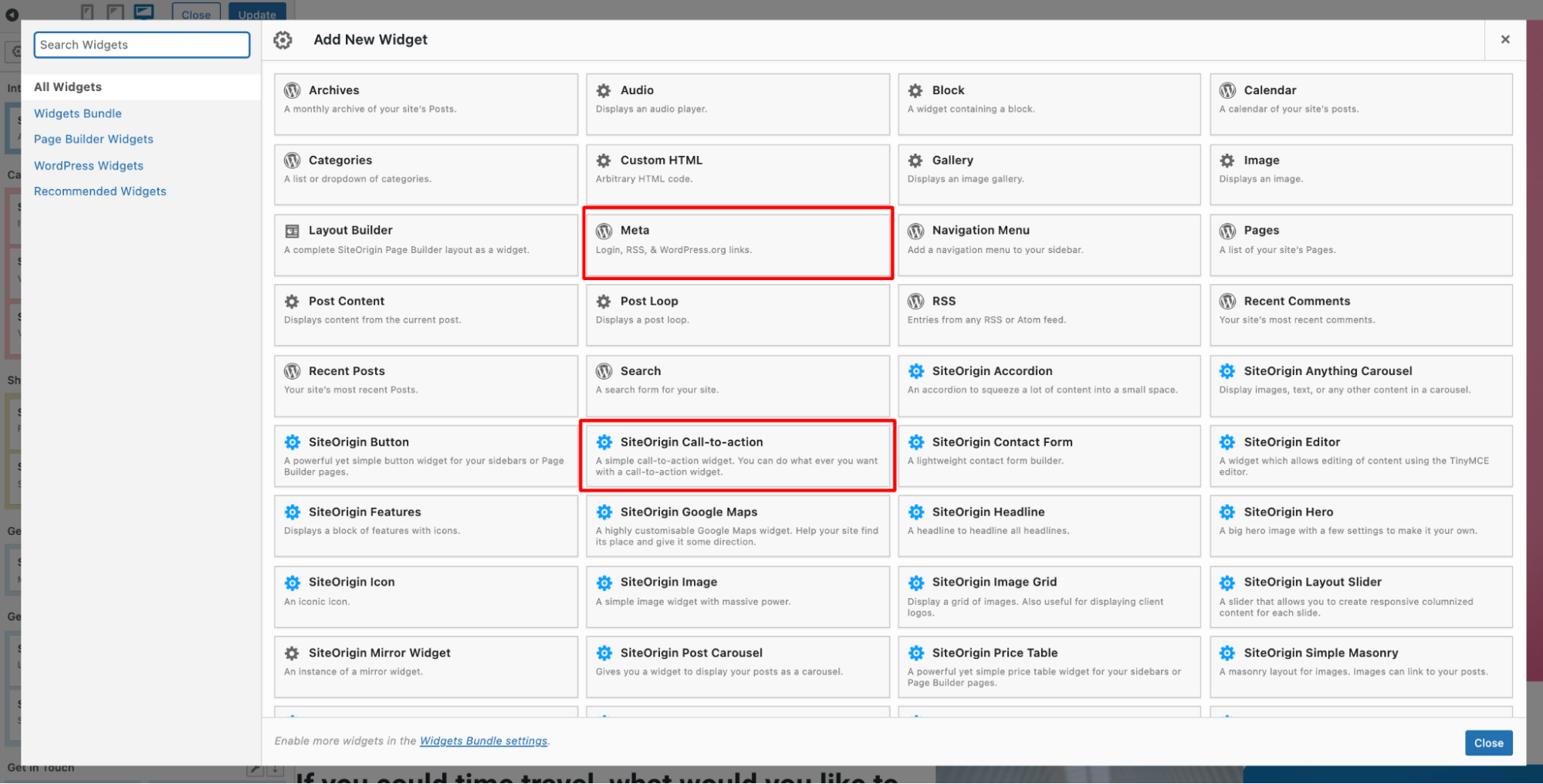Open the WordPress Widgets category

[88, 165]
